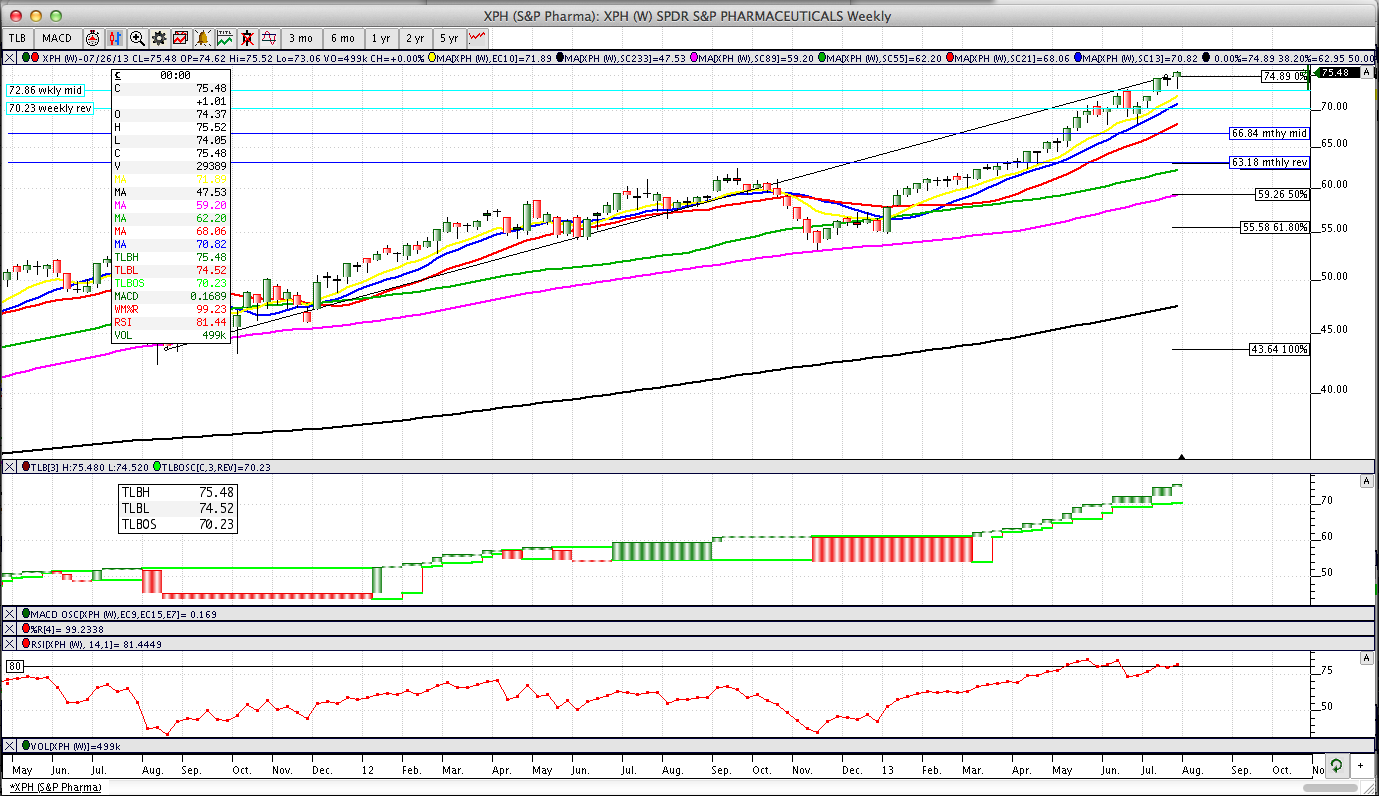Click the MACD toolbar button
This screenshot has width=1379, height=796.
(57, 38)
